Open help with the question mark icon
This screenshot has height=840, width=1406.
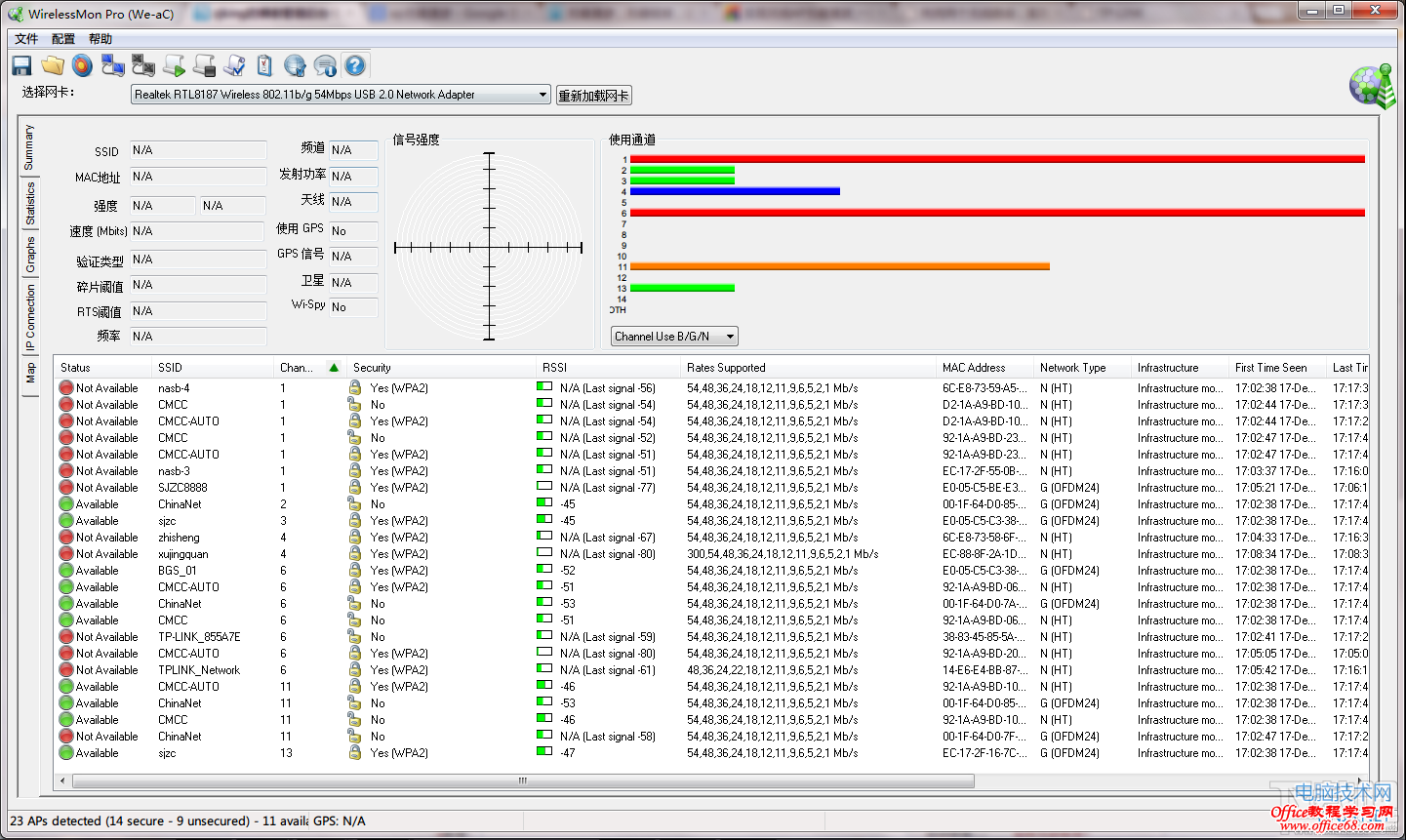click(x=355, y=65)
